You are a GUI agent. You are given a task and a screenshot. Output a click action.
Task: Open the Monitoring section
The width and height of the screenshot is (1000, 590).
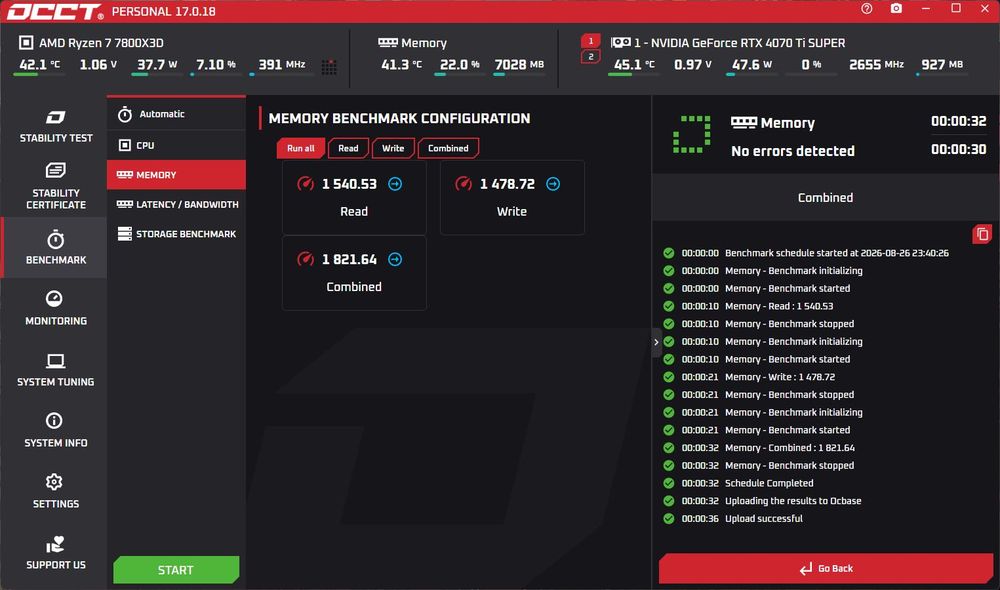click(x=55, y=308)
